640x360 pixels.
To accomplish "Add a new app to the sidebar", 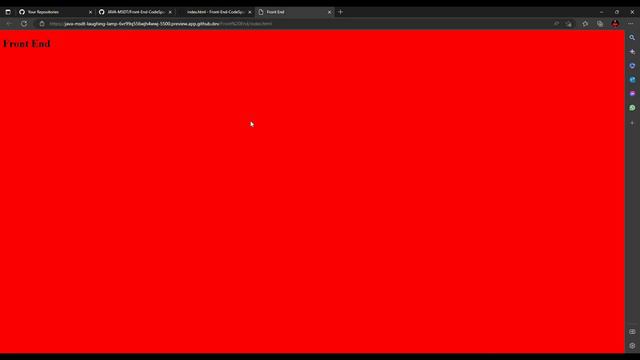I will coord(632,123).
